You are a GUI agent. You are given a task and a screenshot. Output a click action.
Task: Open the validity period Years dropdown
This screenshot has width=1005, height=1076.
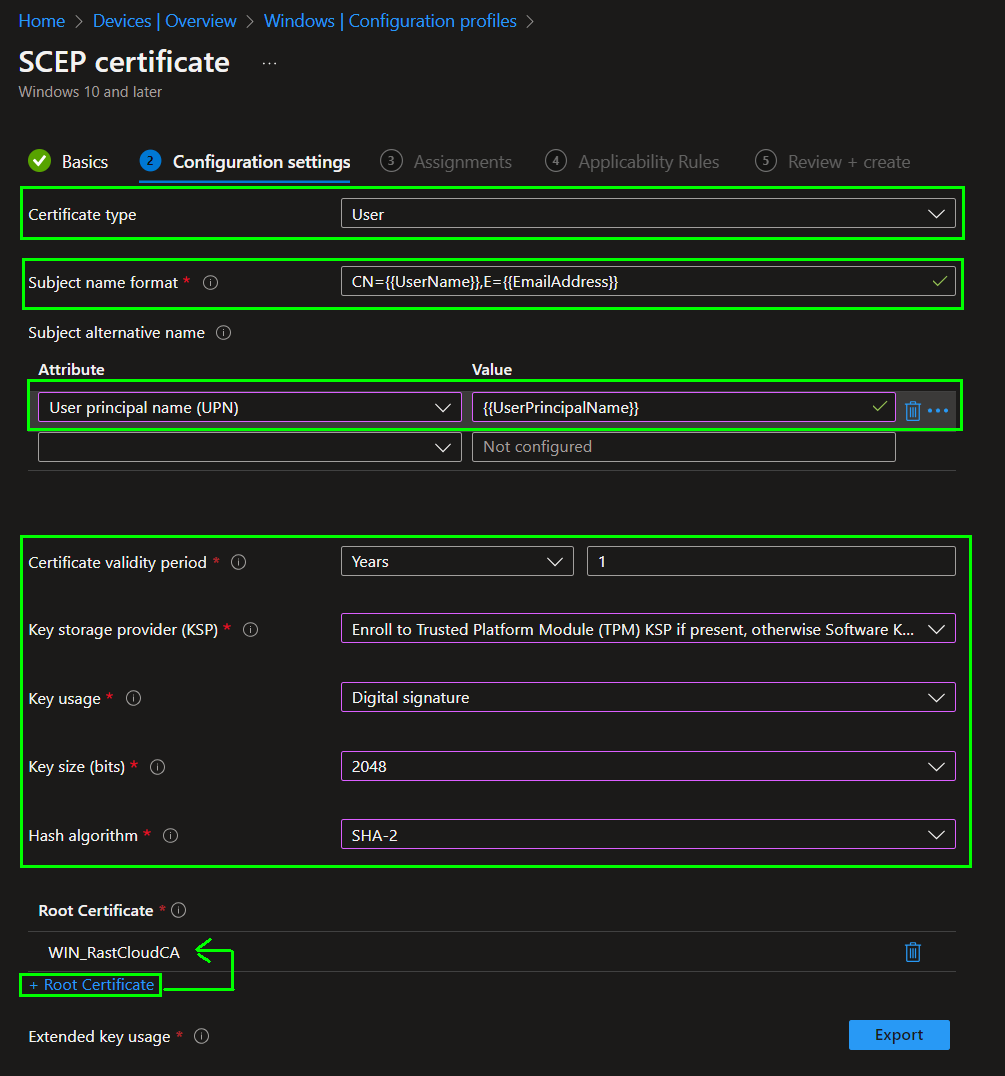[x=456, y=562]
